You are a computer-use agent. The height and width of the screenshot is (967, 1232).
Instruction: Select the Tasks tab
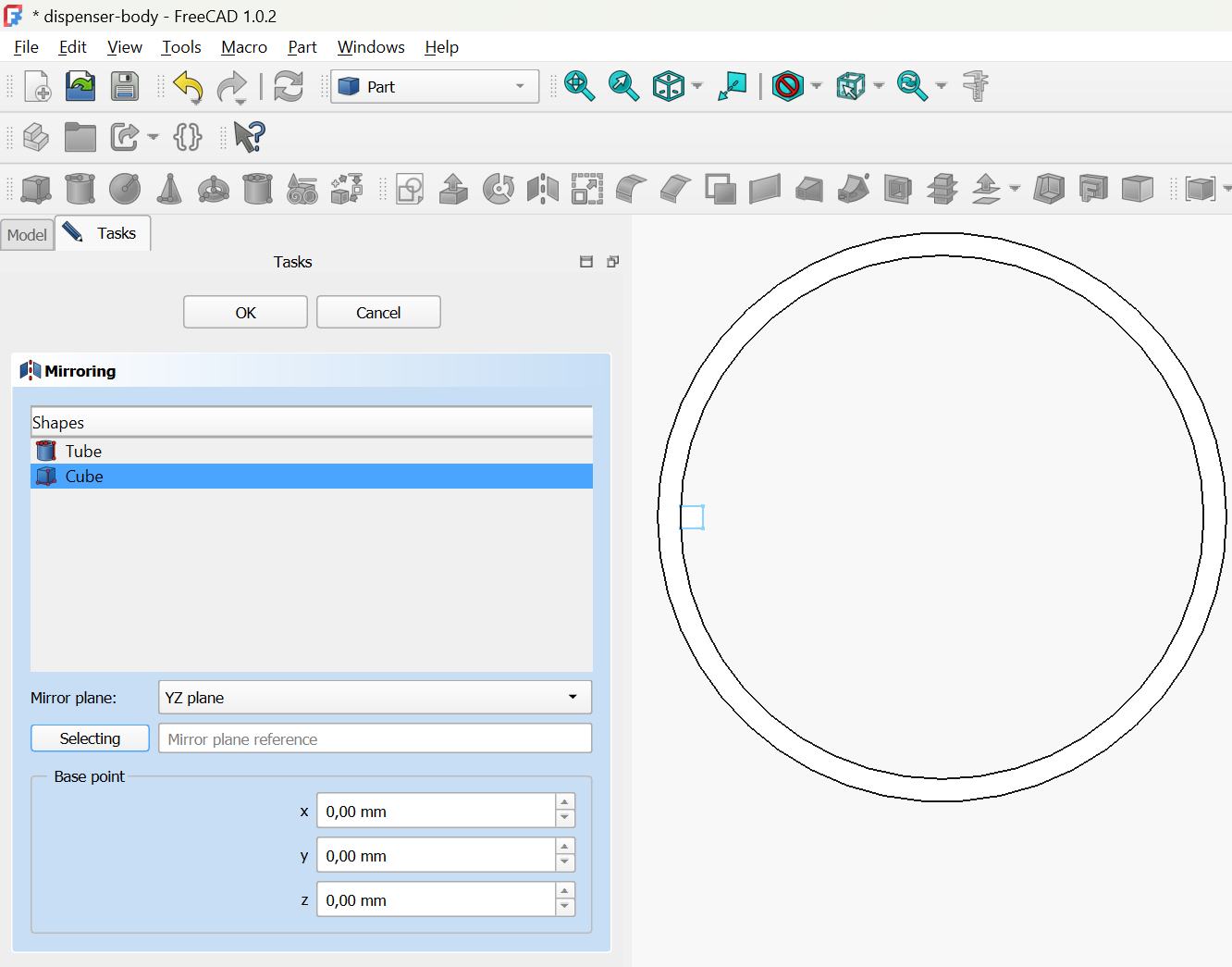click(x=103, y=233)
